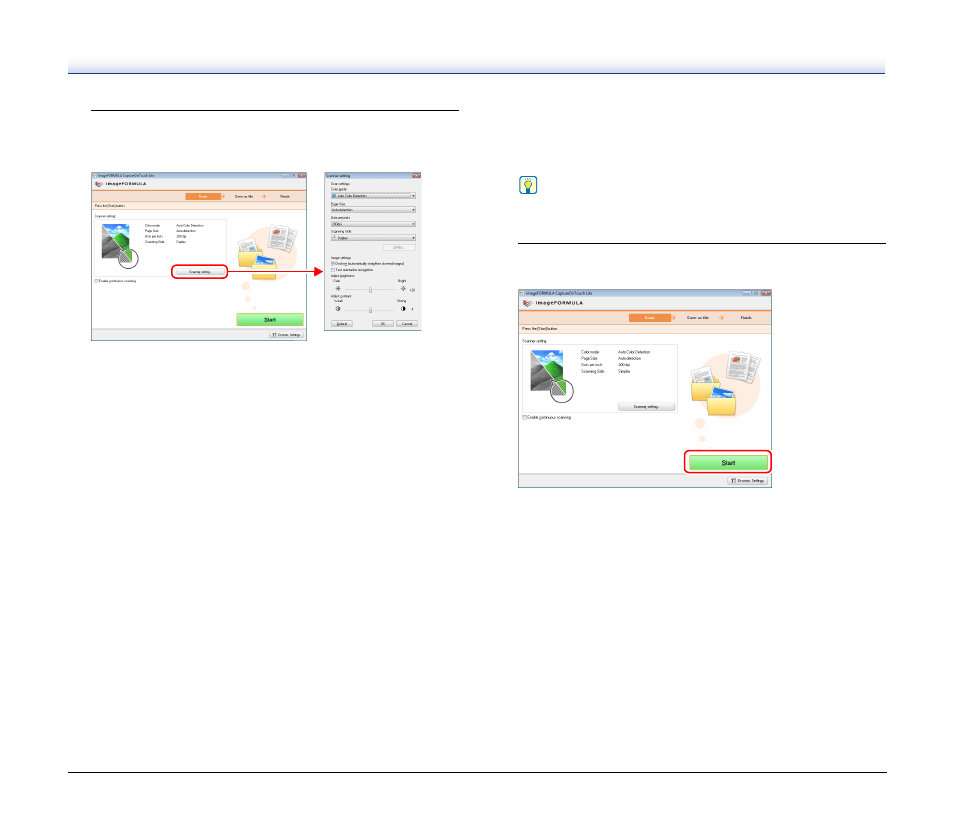This screenshot has height=818, width=954.
Task: Cancel the Scanner setting dialog
Action: 407,324
